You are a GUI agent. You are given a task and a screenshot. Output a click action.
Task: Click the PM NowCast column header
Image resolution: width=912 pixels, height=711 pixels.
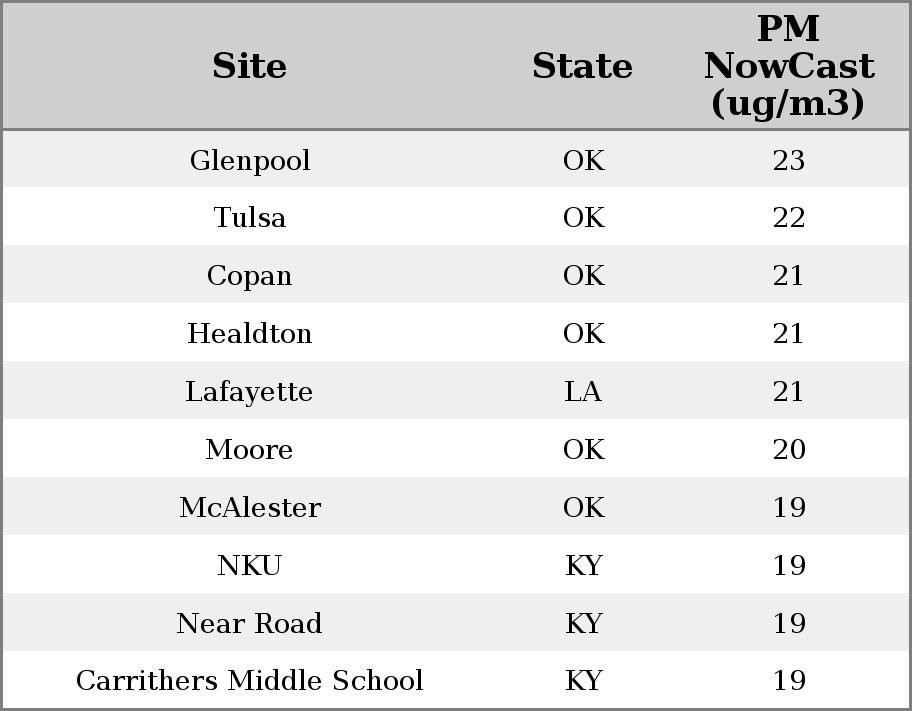pos(788,66)
